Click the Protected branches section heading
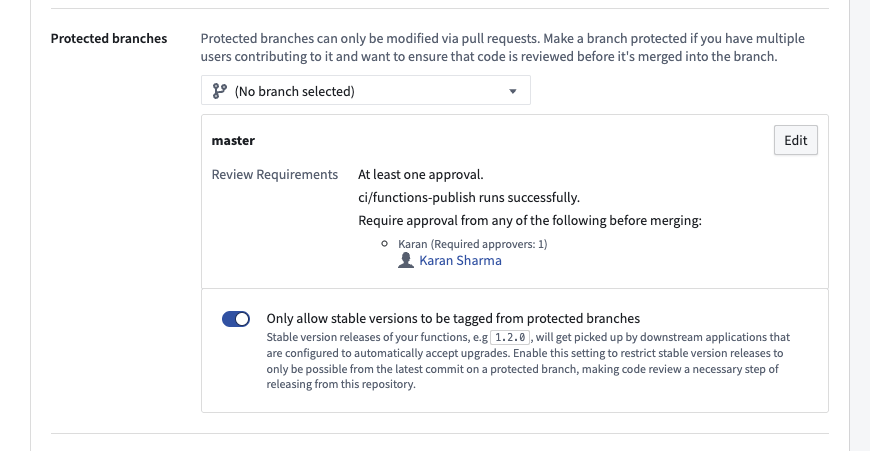Viewport: 870px width, 451px height. point(109,38)
